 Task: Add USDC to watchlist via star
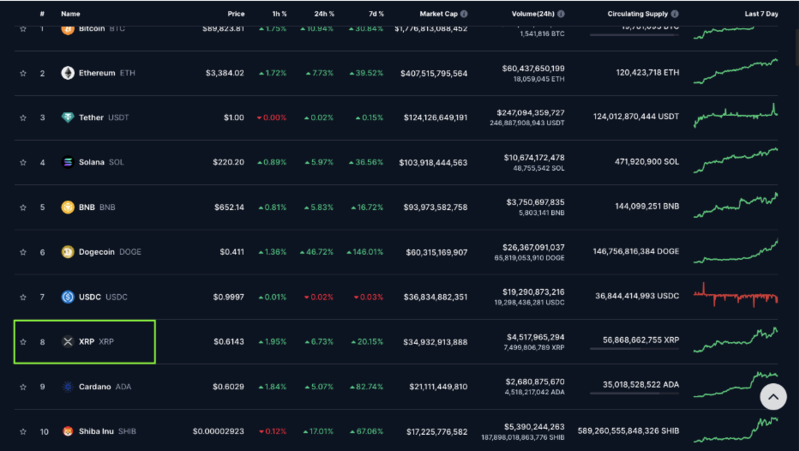point(23,297)
